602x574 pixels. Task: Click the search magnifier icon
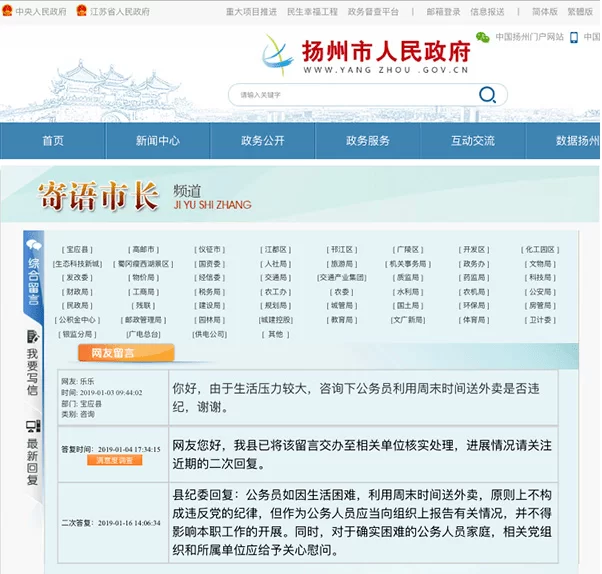coord(487,95)
